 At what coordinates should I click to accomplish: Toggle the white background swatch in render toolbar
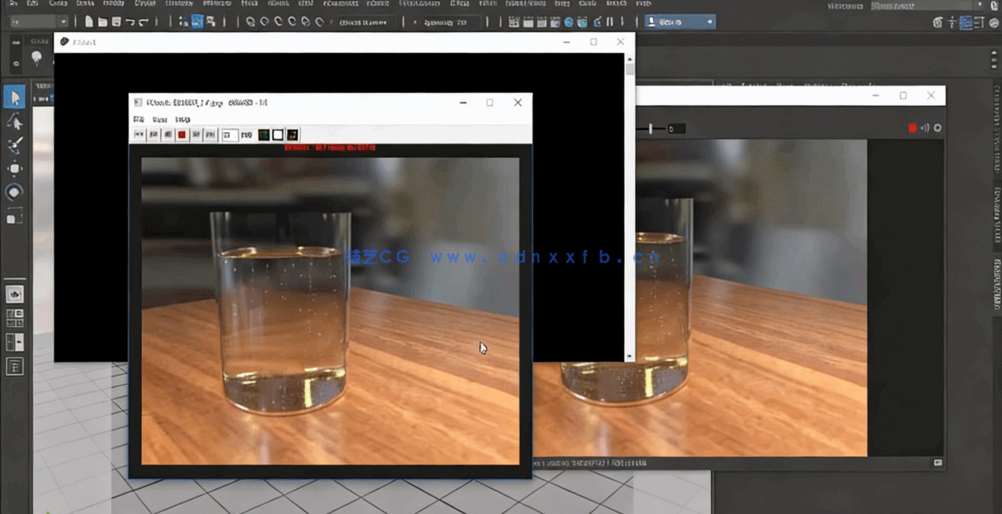point(278,135)
